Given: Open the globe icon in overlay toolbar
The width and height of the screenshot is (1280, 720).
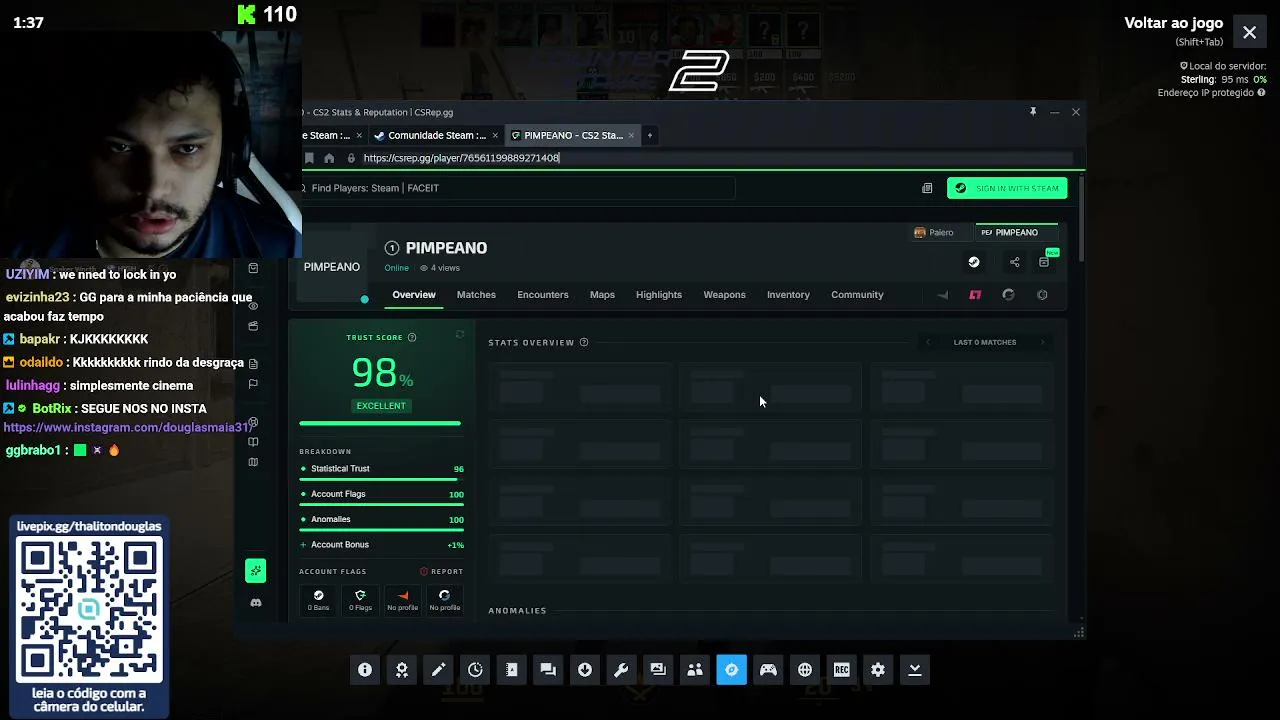Looking at the screenshot, I should point(805,670).
